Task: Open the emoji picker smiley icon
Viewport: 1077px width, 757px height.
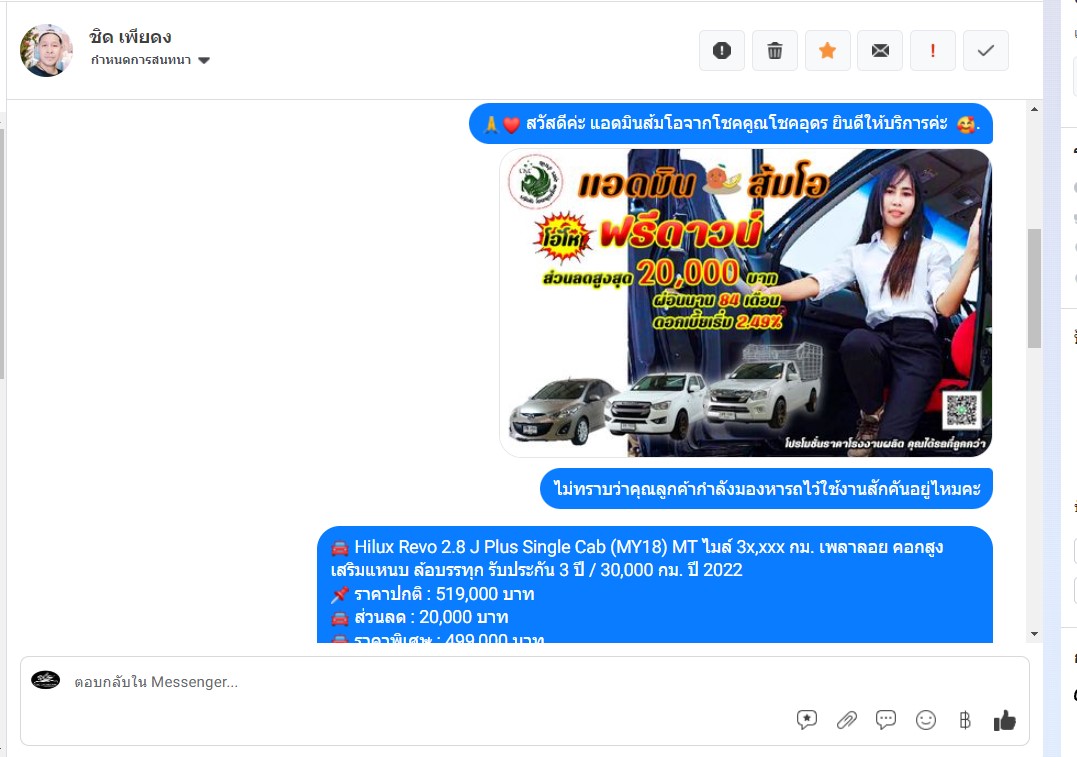Action: [x=926, y=720]
